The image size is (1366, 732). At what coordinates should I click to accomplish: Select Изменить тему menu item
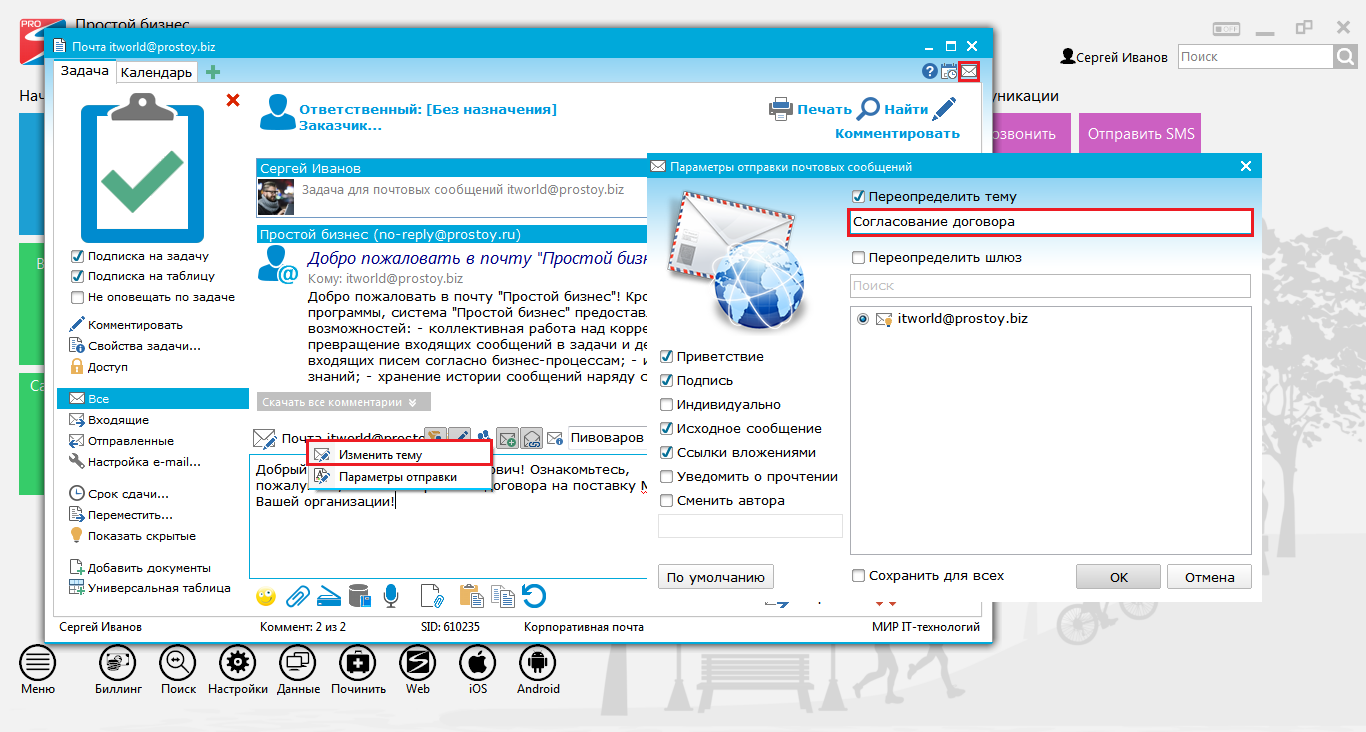pos(399,454)
